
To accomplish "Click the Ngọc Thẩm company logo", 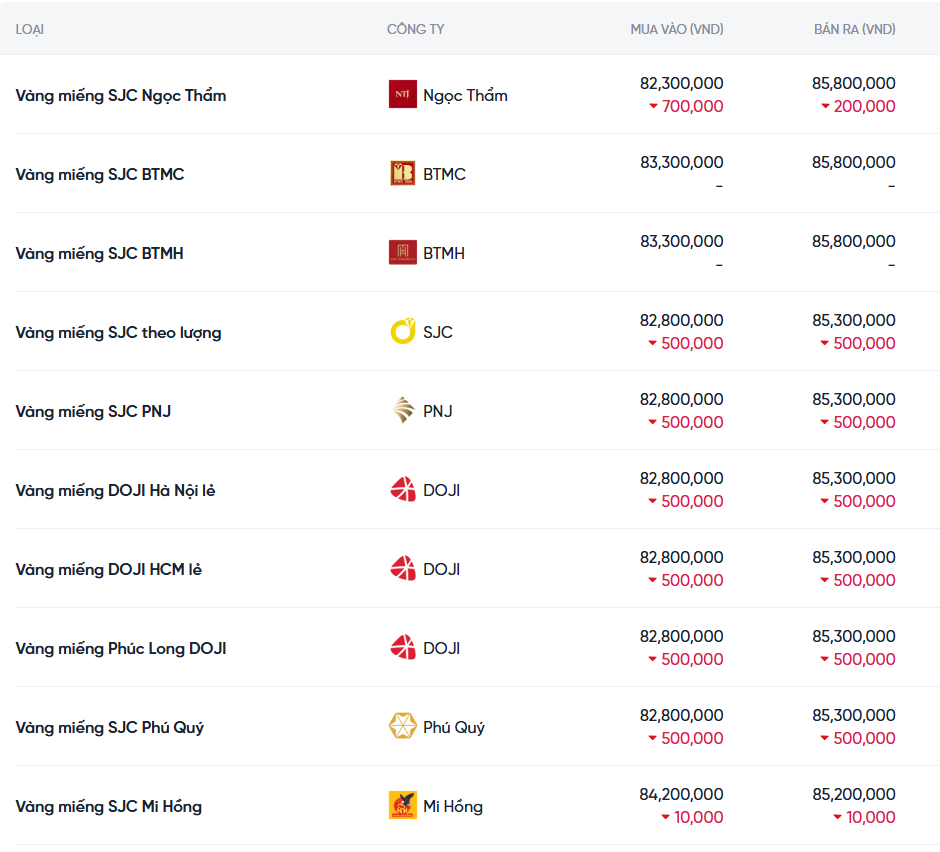I will pyautogui.click(x=402, y=94).
